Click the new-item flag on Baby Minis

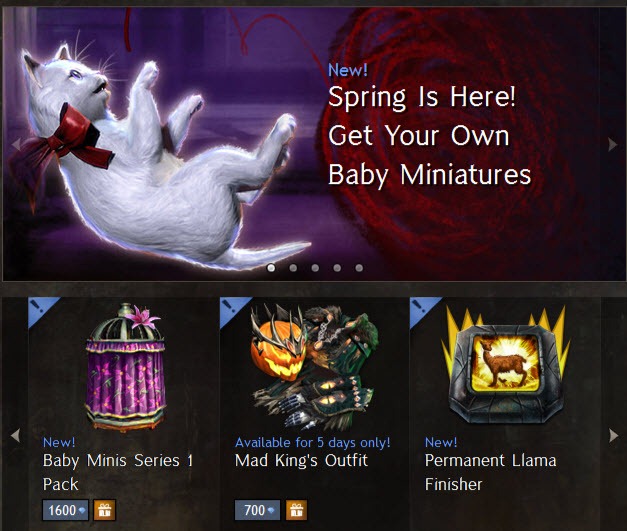[x=42, y=311]
